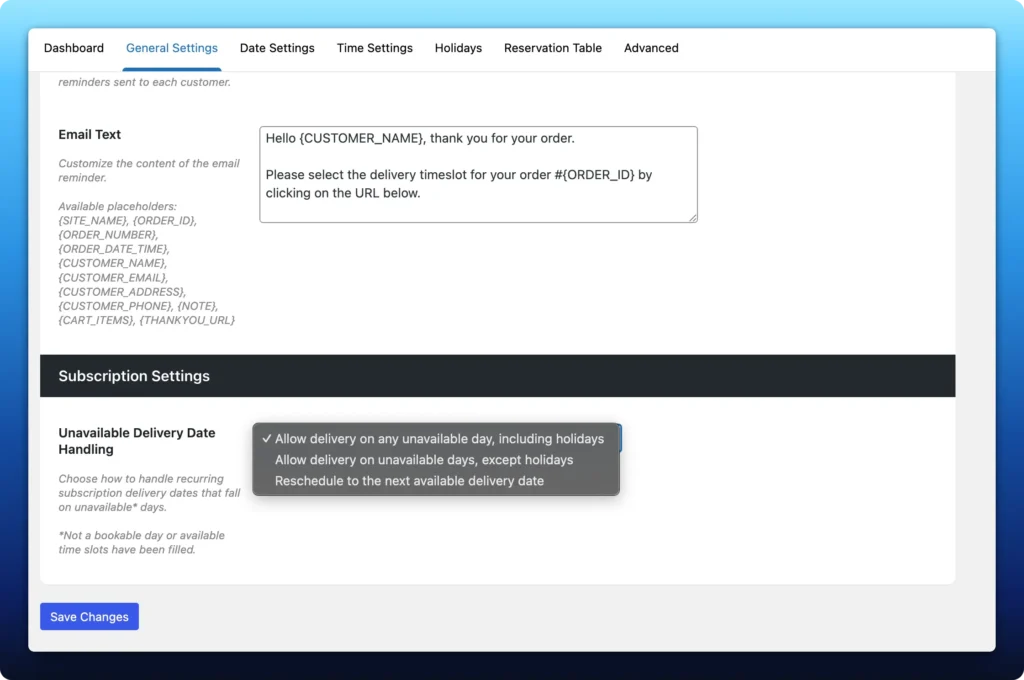Switch to the Dashboard tab
The height and width of the screenshot is (680, 1024).
(74, 47)
